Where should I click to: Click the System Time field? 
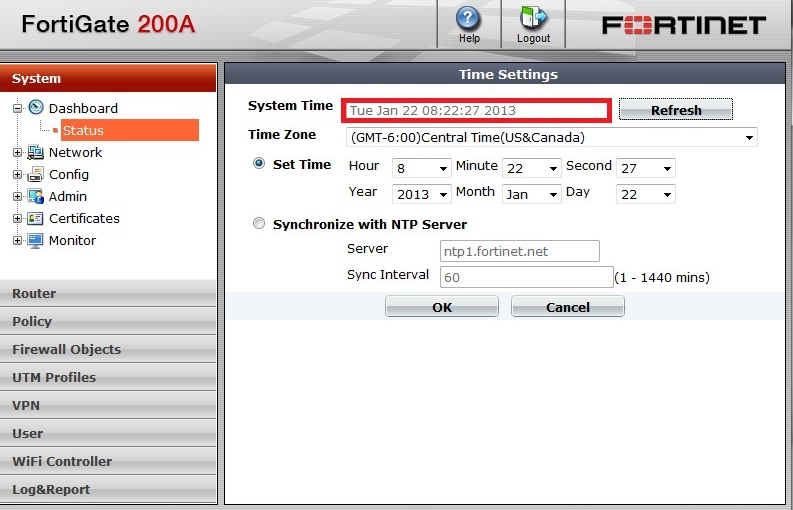(x=476, y=110)
